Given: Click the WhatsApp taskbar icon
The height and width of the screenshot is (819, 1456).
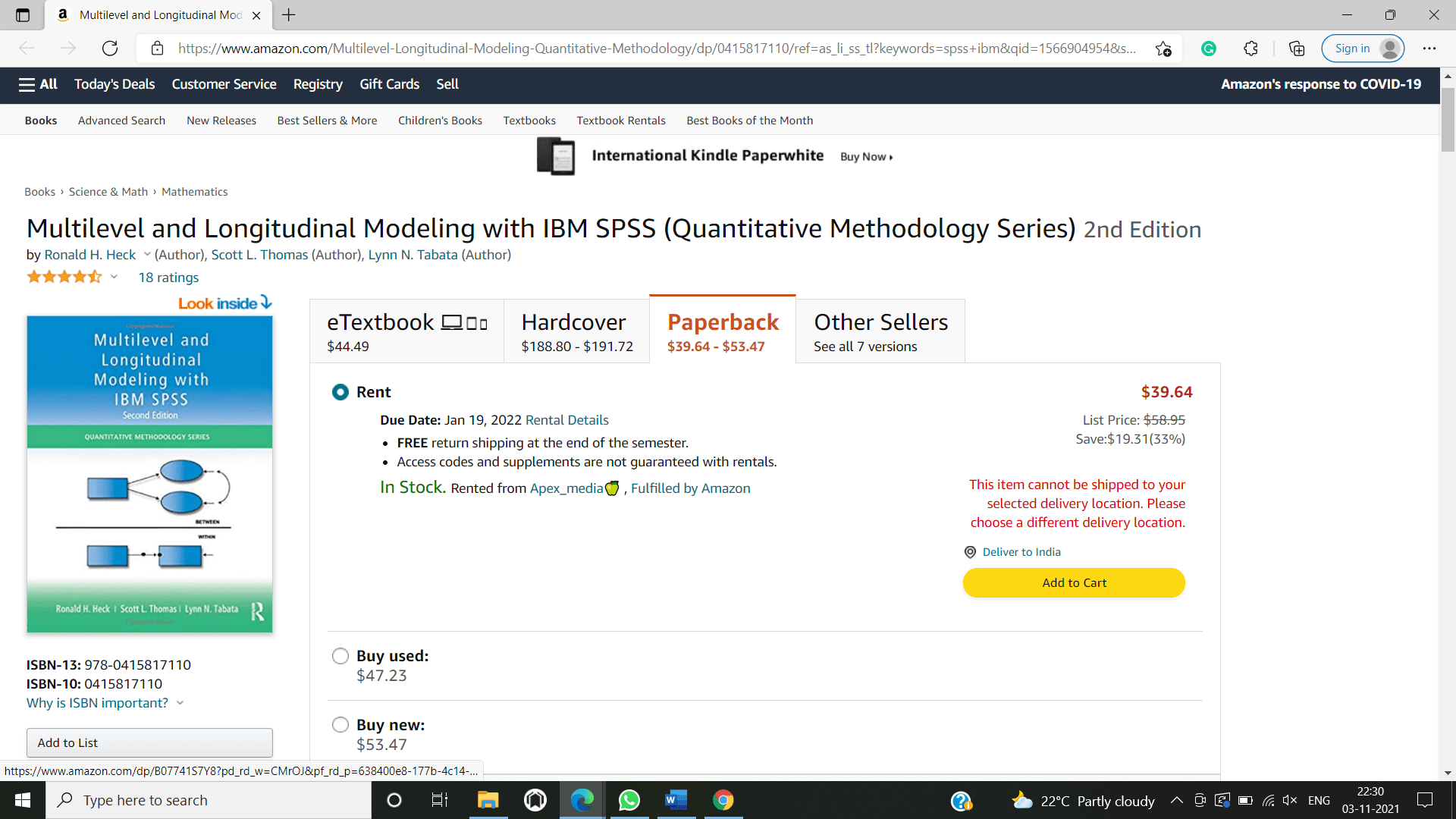Looking at the screenshot, I should [x=629, y=800].
